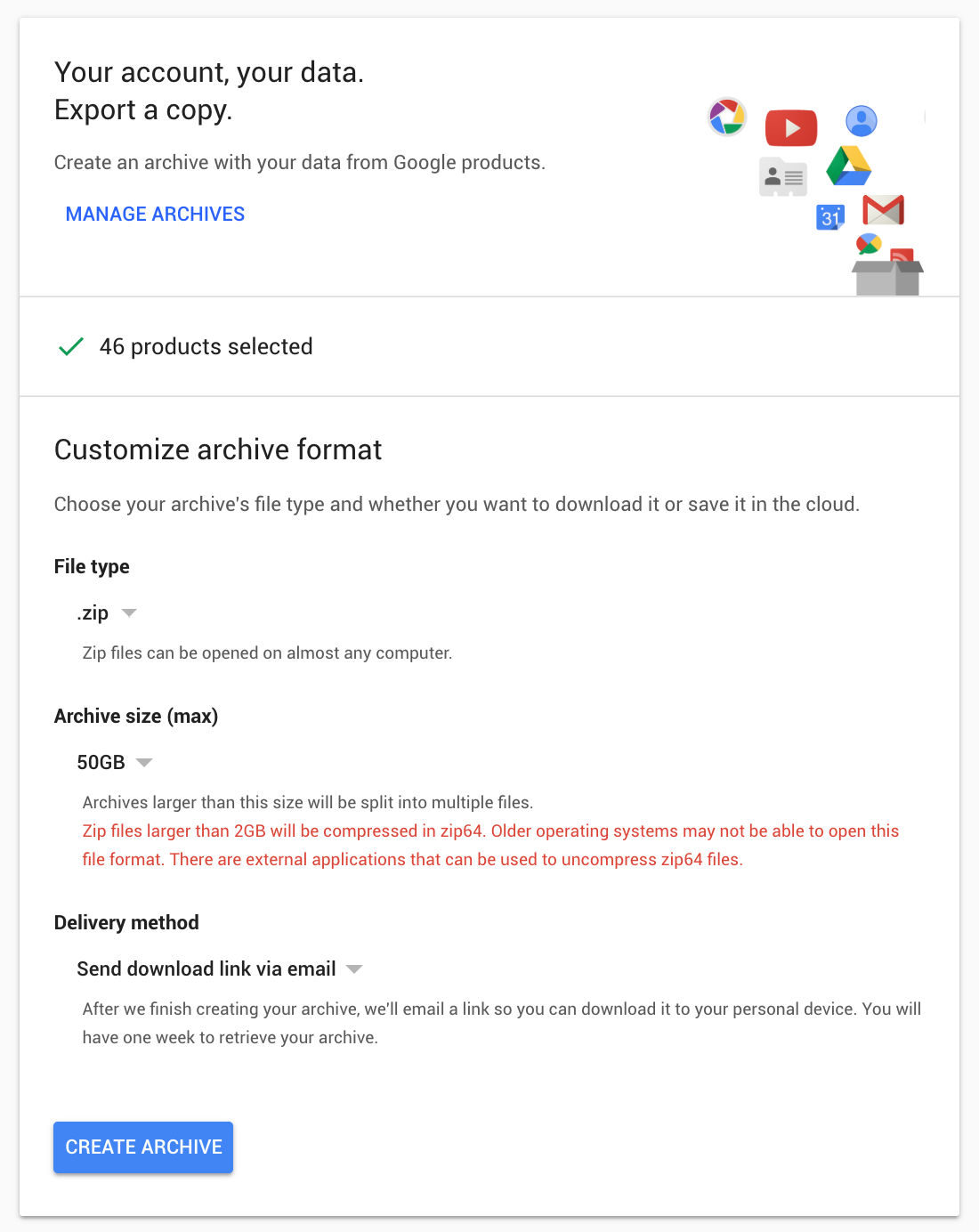
Task: Expand the 46 products selected section
Action: point(489,346)
